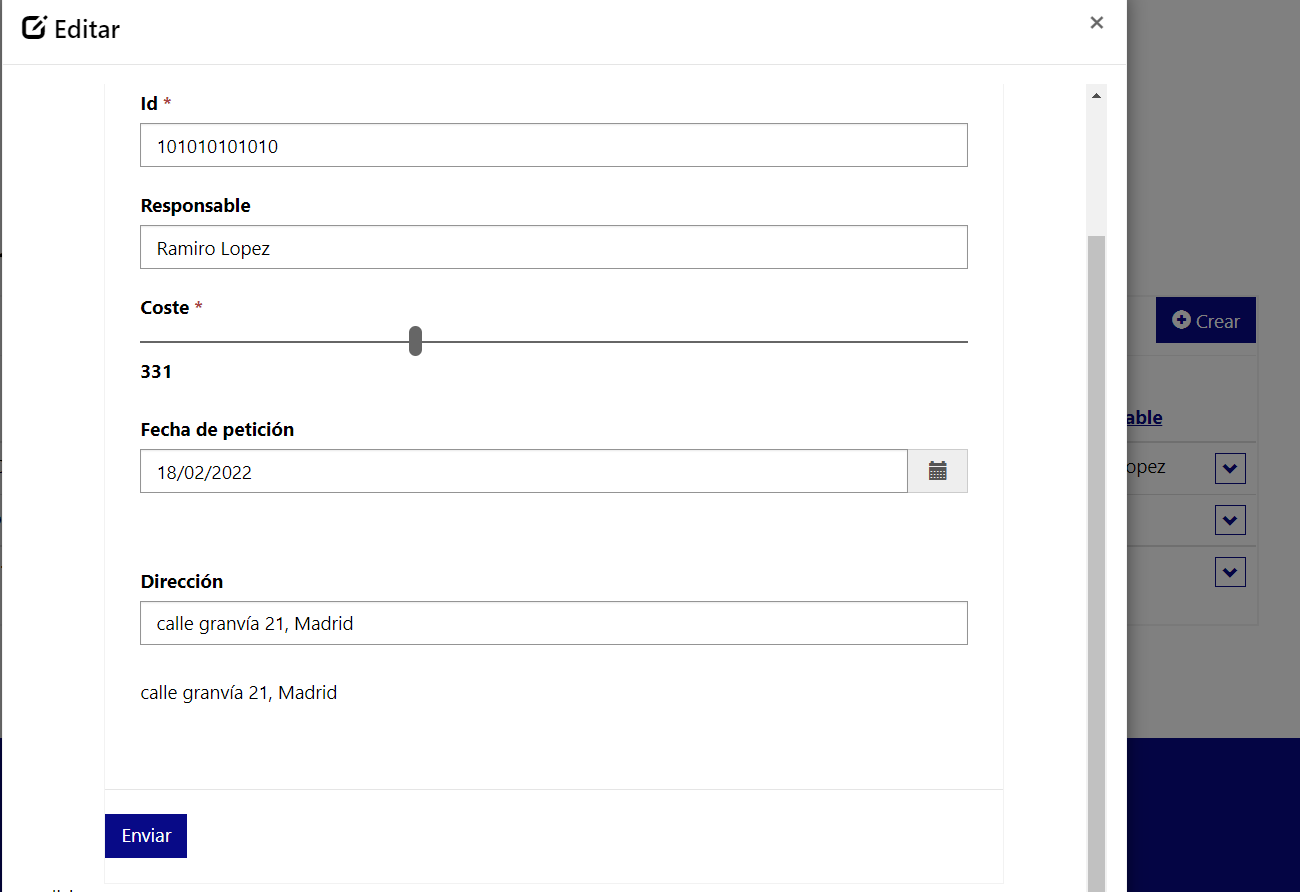Click the scrollbar up arrow in dialog

1096,96
